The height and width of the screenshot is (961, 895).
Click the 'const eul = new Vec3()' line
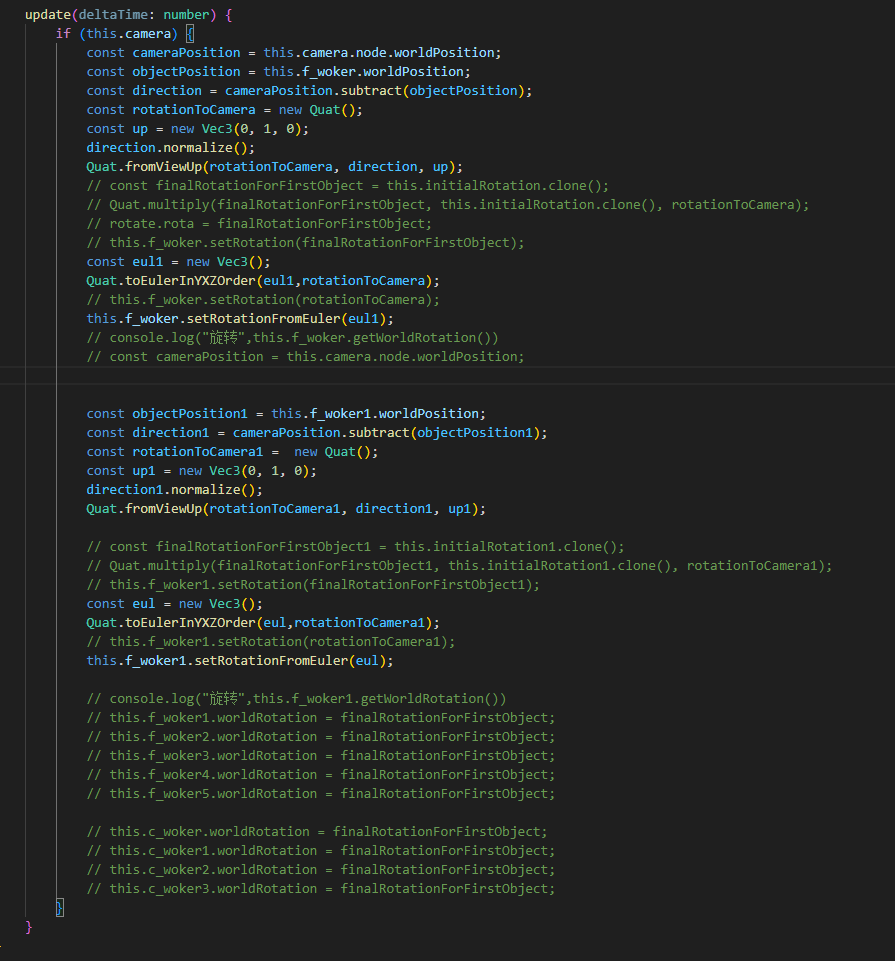tap(174, 604)
